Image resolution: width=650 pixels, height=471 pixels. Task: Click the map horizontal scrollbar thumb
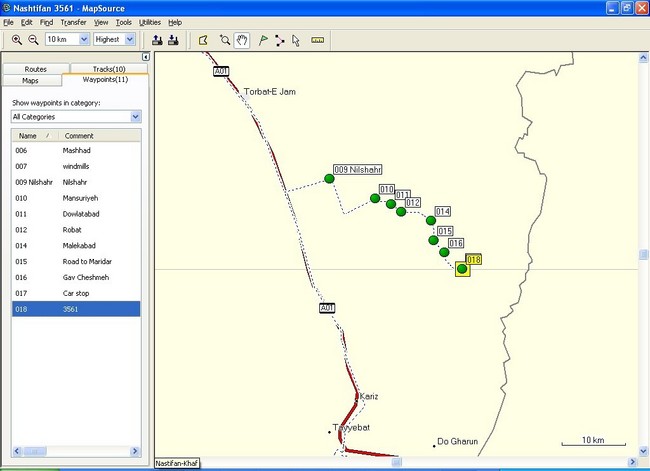point(397,462)
